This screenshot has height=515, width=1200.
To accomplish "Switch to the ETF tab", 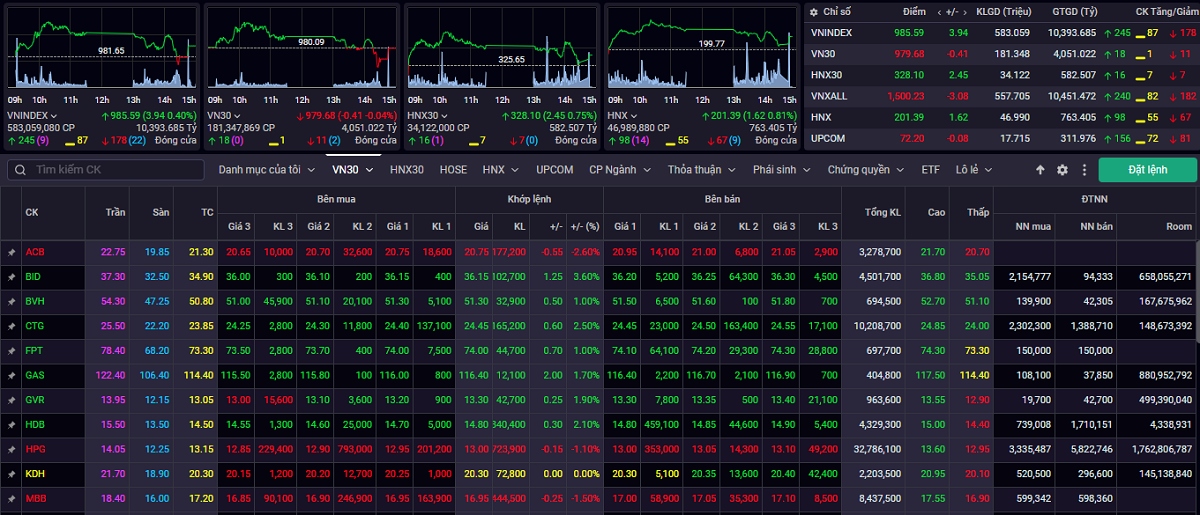I will pos(931,170).
